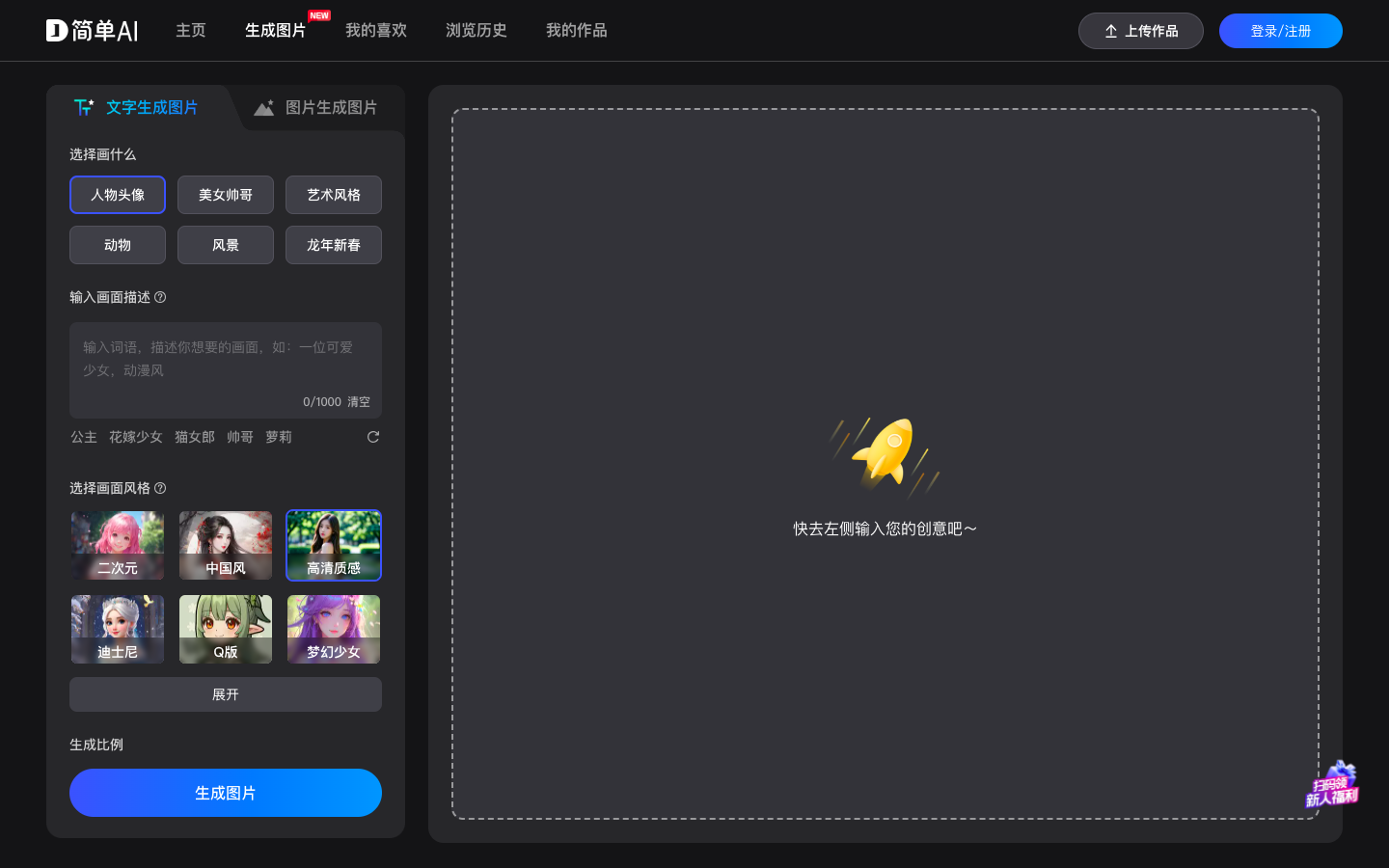Select the 龙年新春 category option

pos(333,244)
